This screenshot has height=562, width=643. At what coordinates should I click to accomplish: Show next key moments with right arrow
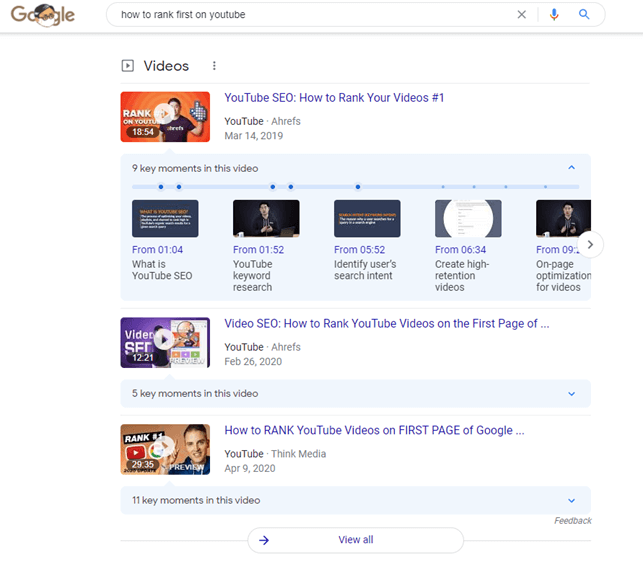[x=590, y=244]
